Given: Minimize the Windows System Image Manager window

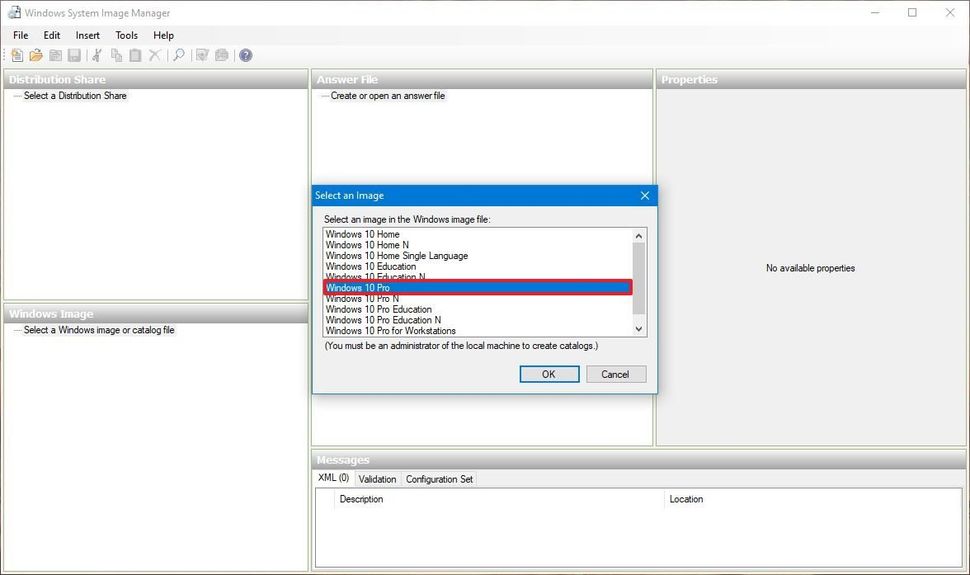Looking at the screenshot, I should (875, 12).
